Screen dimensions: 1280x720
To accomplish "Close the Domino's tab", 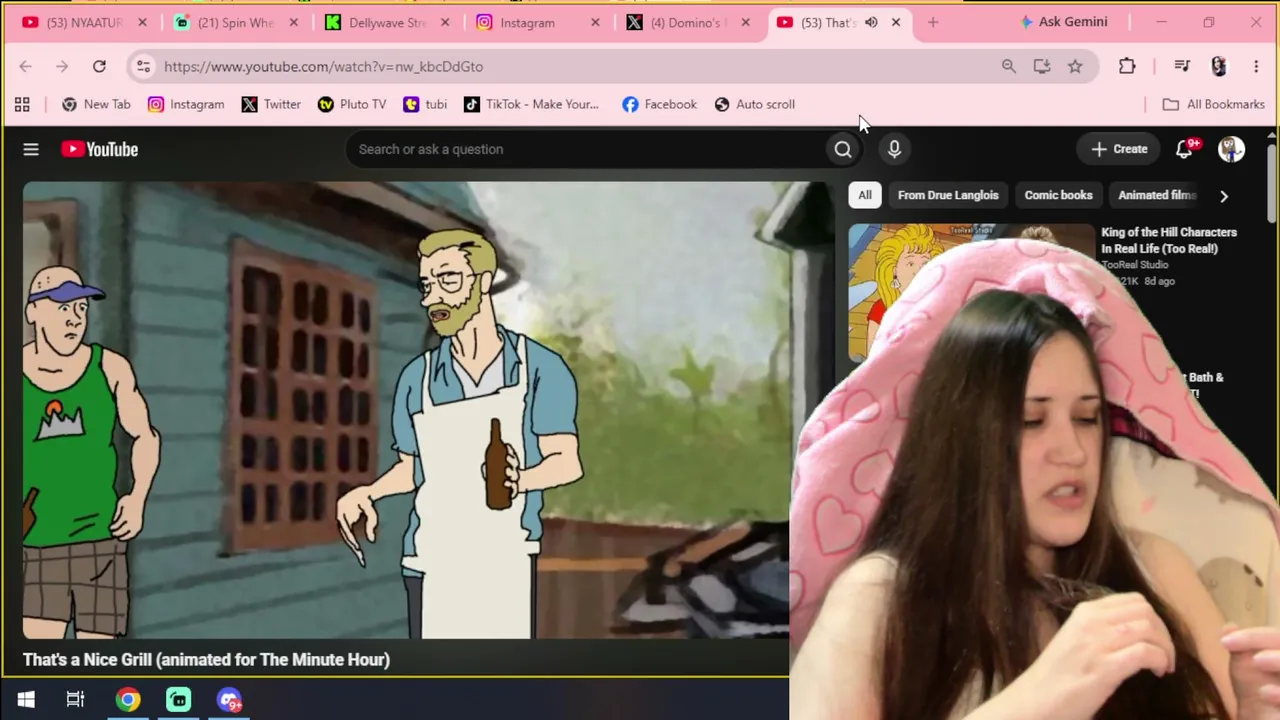I will point(745,22).
